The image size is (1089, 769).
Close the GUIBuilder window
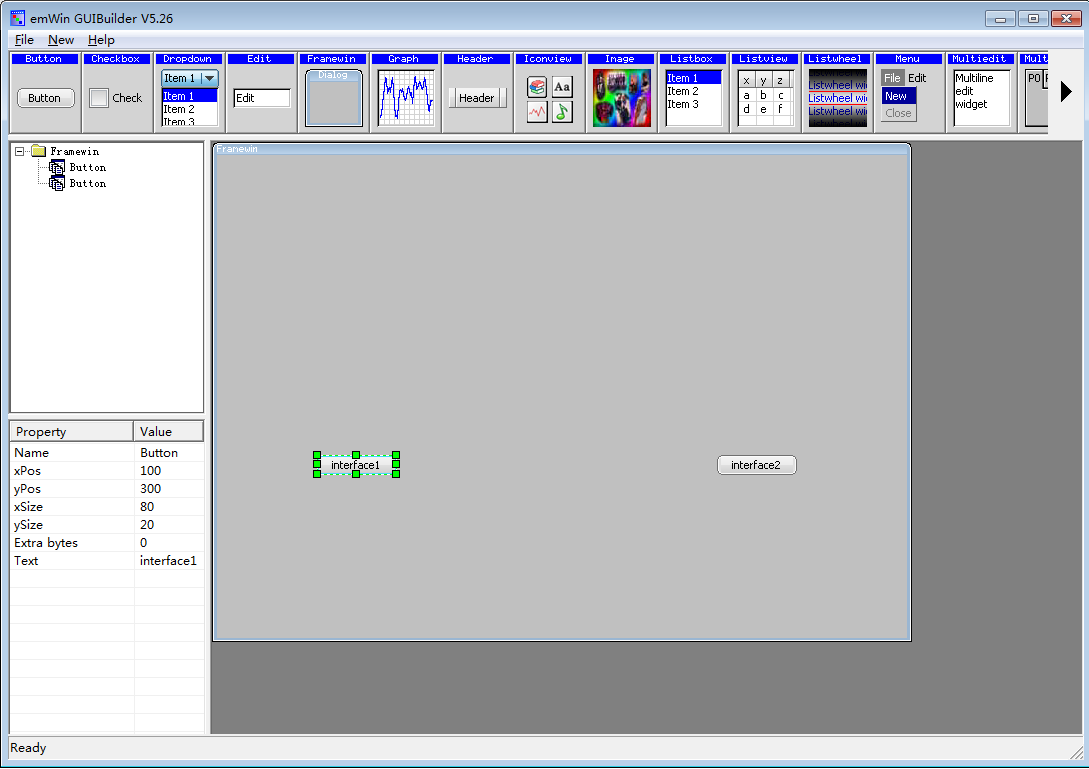[x=1066, y=19]
